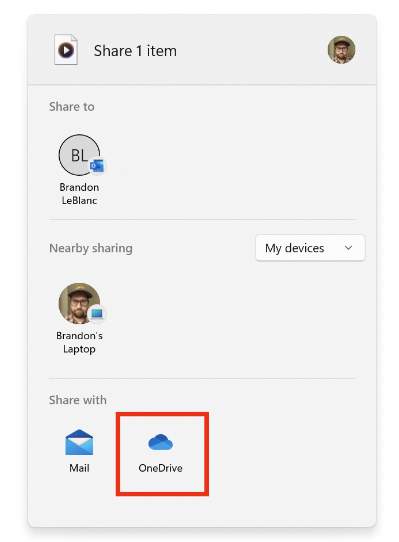Open the My devices dropdown
This screenshot has width=399, height=542.
click(x=310, y=248)
